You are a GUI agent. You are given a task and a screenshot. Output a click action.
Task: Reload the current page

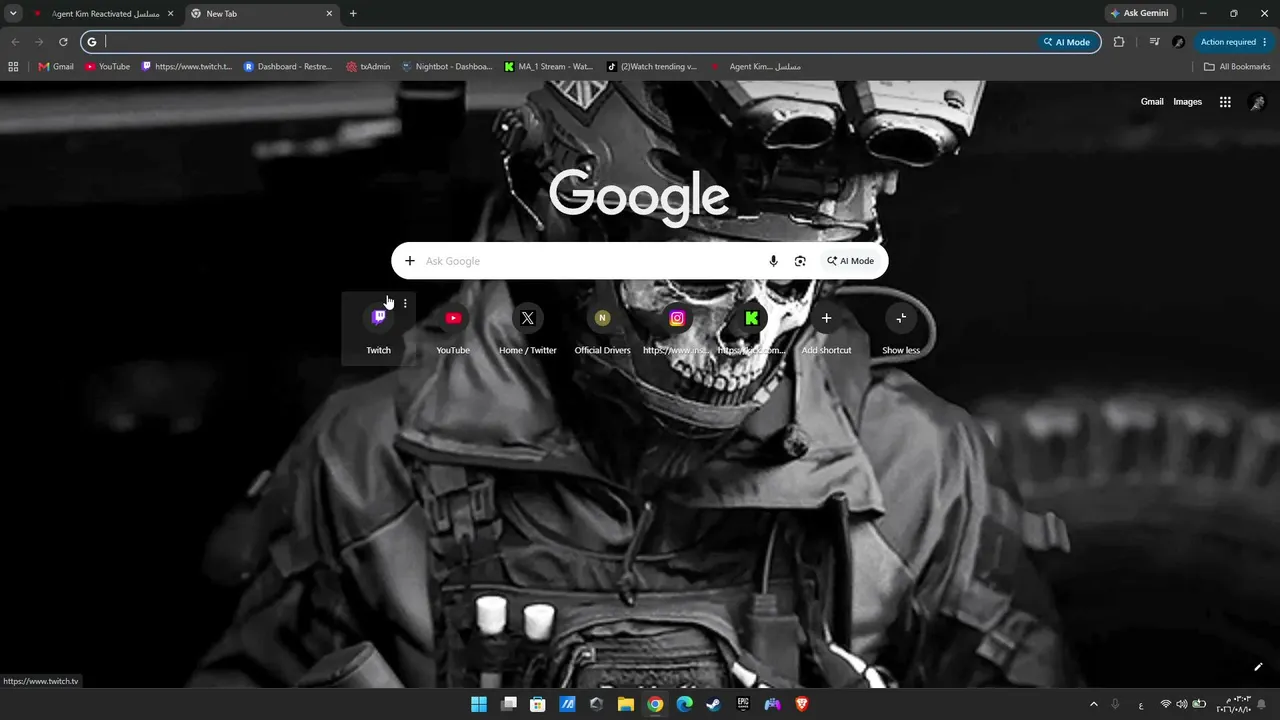tap(63, 42)
